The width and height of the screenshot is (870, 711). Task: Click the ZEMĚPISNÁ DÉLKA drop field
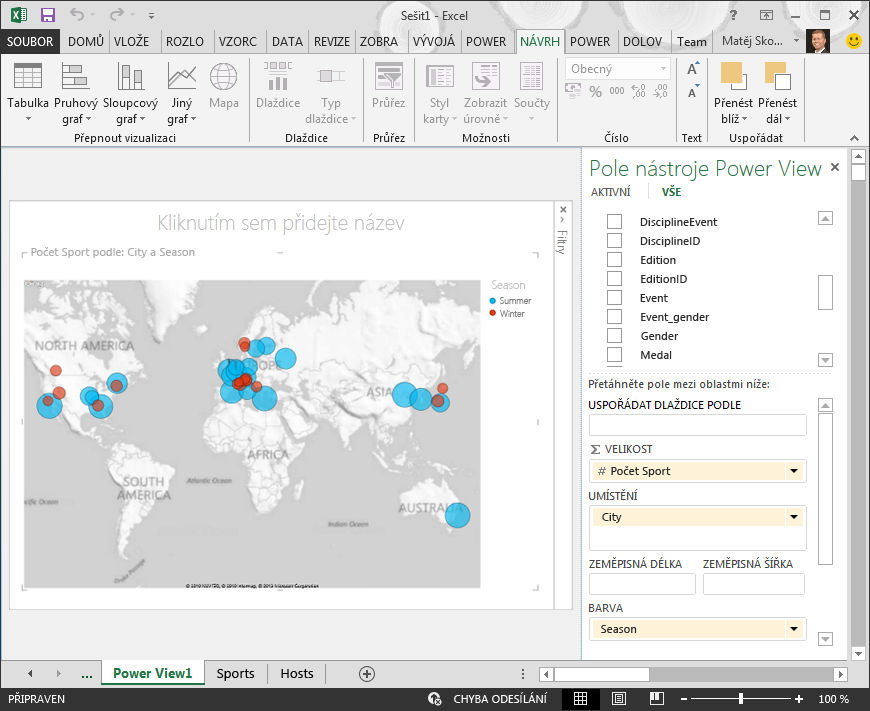[642, 584]
